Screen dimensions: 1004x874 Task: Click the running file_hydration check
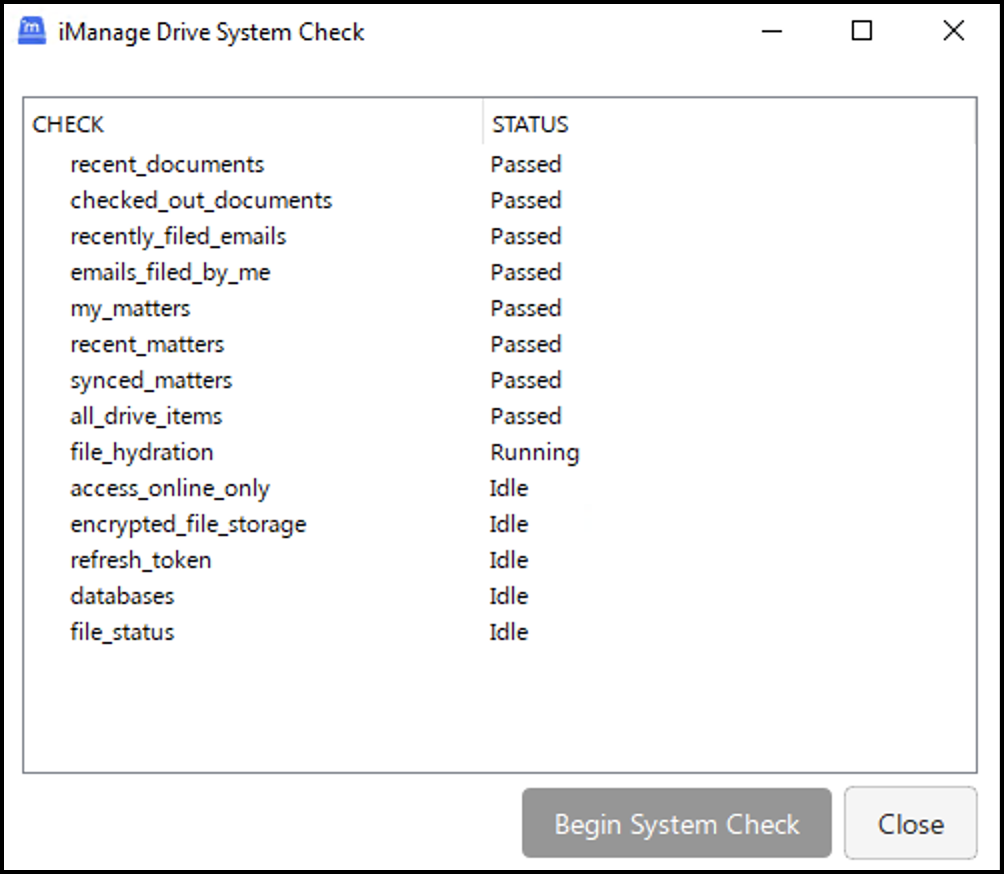click(141, 452)
